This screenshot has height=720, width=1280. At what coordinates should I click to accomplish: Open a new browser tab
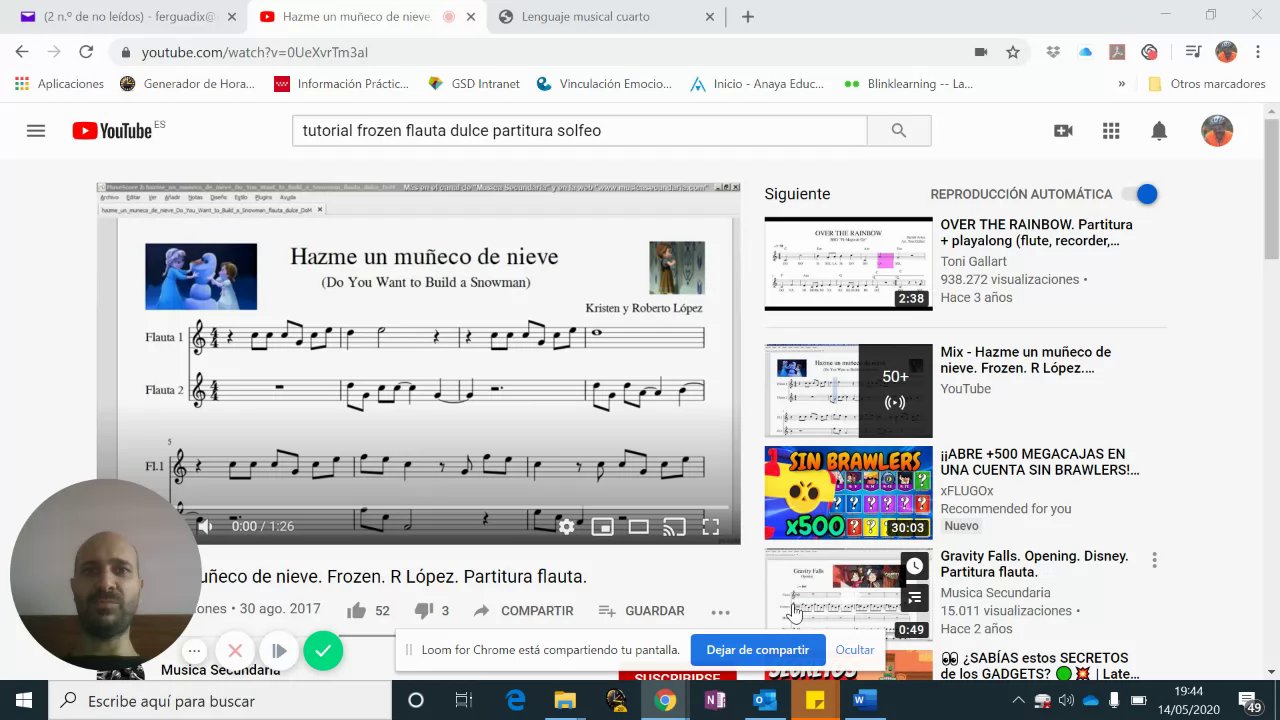(748, 16)
